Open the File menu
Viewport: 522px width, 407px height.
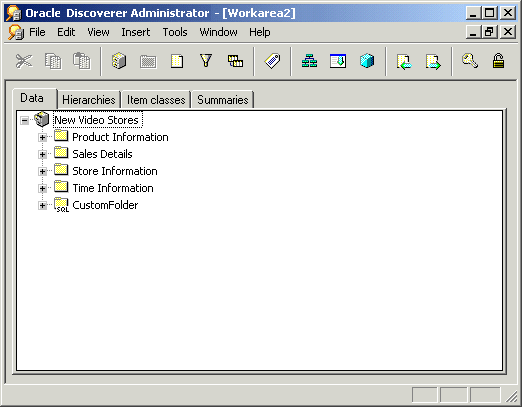click(x=37, y=32)
